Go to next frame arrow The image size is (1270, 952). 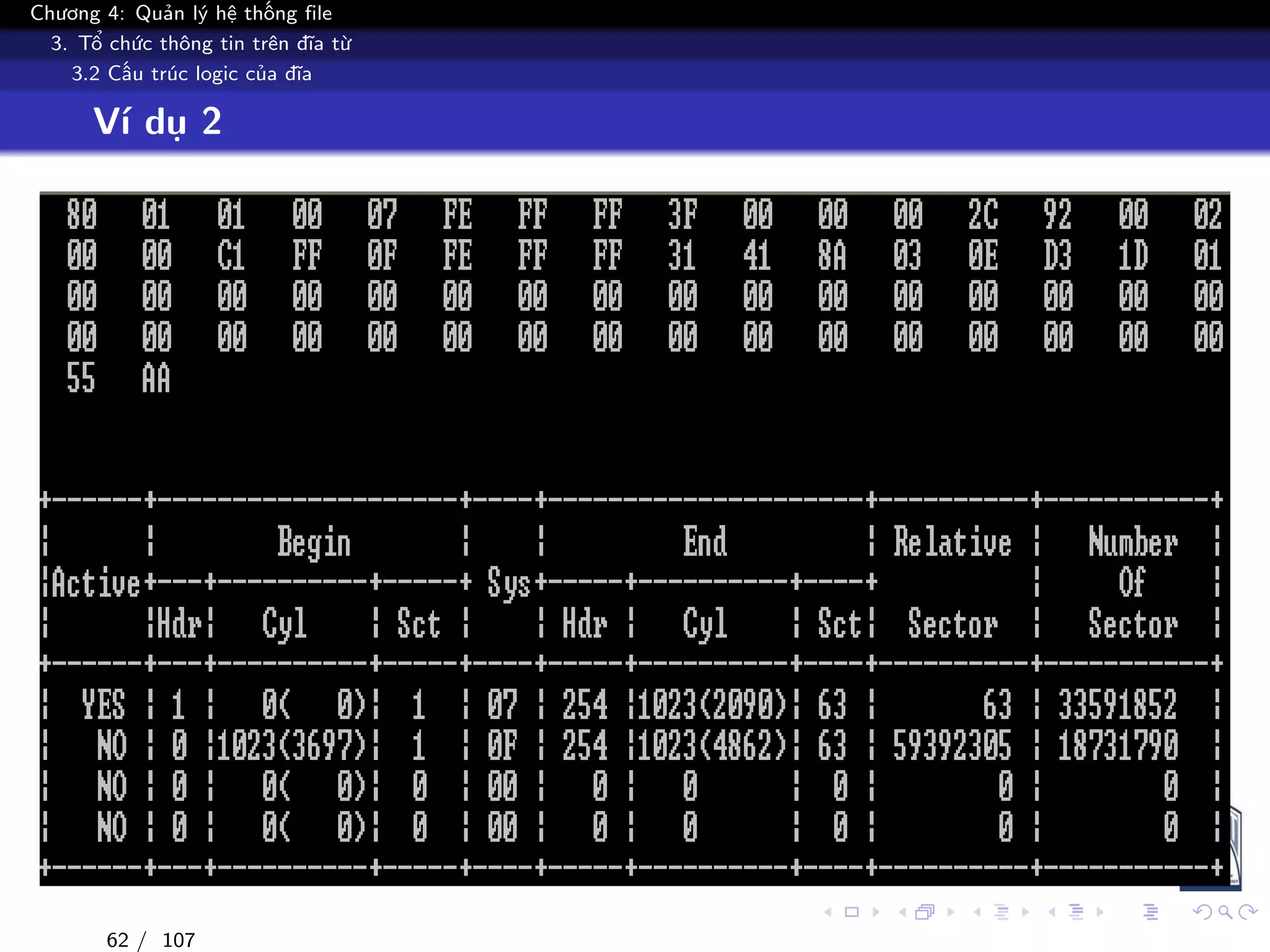click(951, 912)
